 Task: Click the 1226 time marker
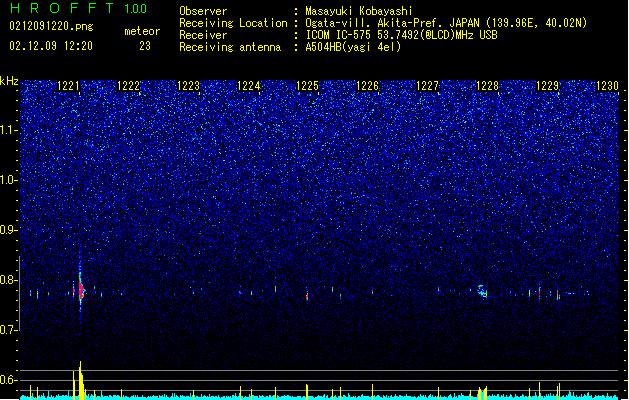click(367, 86)
